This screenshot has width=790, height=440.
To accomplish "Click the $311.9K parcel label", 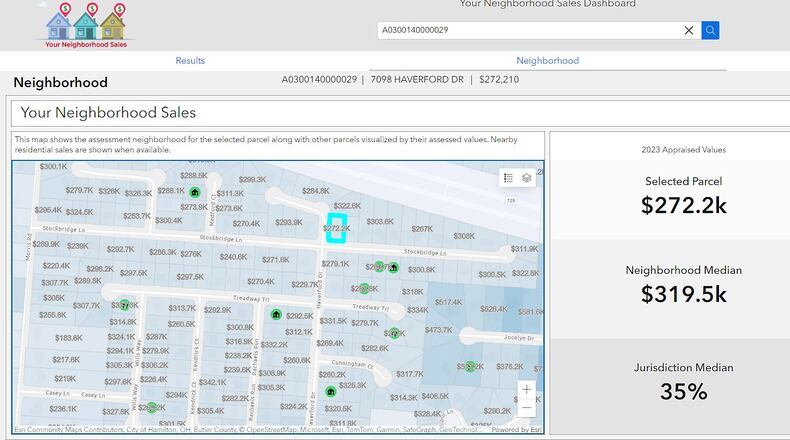I will (x=524, y=249).
